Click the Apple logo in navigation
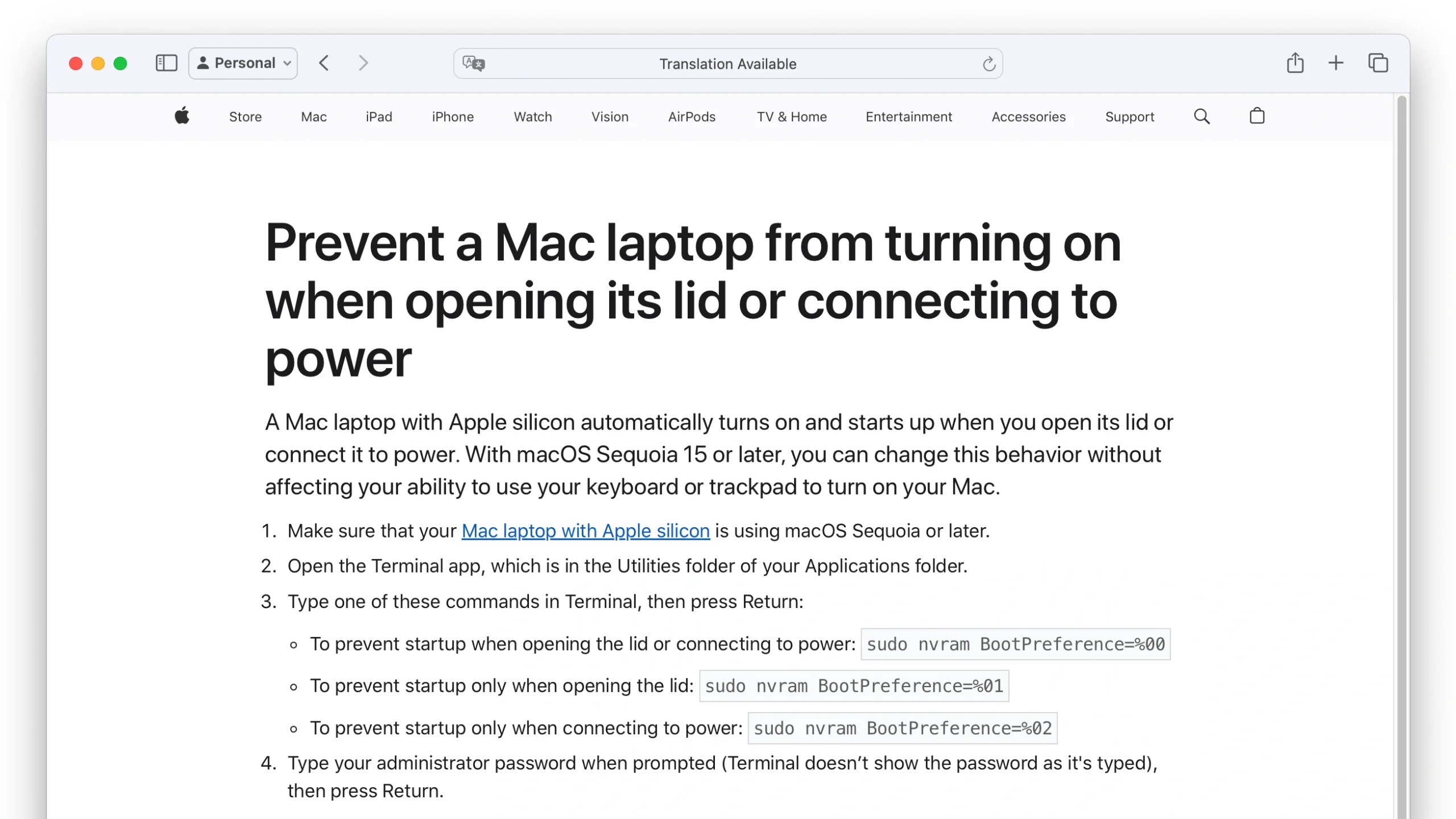Viewport: 1456px width, 819px height. (x=182, y=115)
